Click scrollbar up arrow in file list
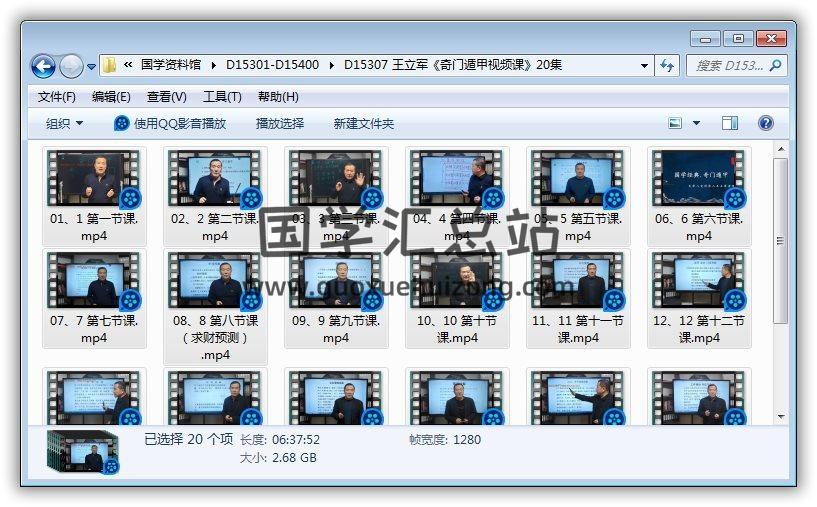Screen dimensions: 817x507 click(x=781, y=149)
